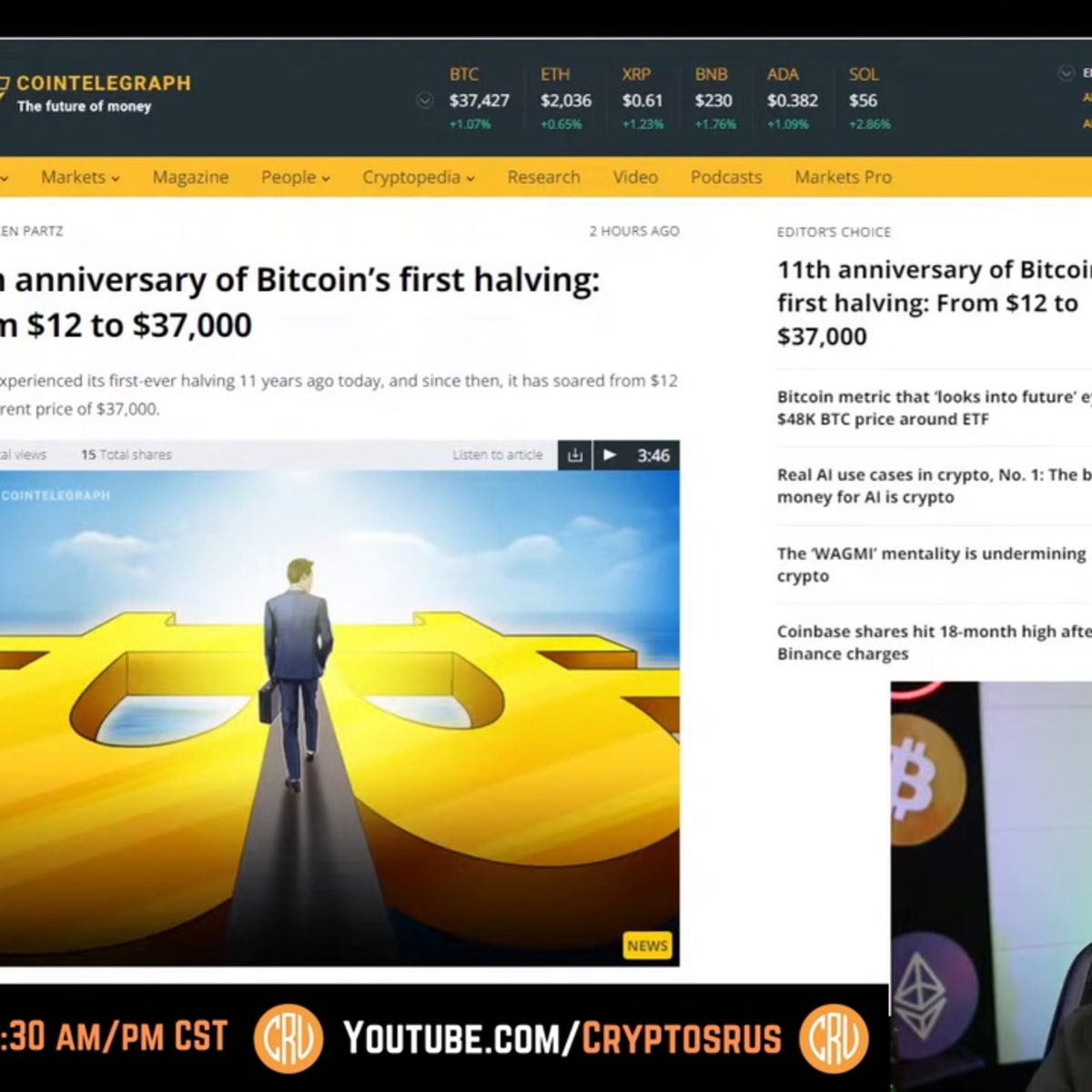The height and width of the screenshot is (1092, 1092).
Task: Open the 'WAGMI' mentality article link
Action: 933,564
